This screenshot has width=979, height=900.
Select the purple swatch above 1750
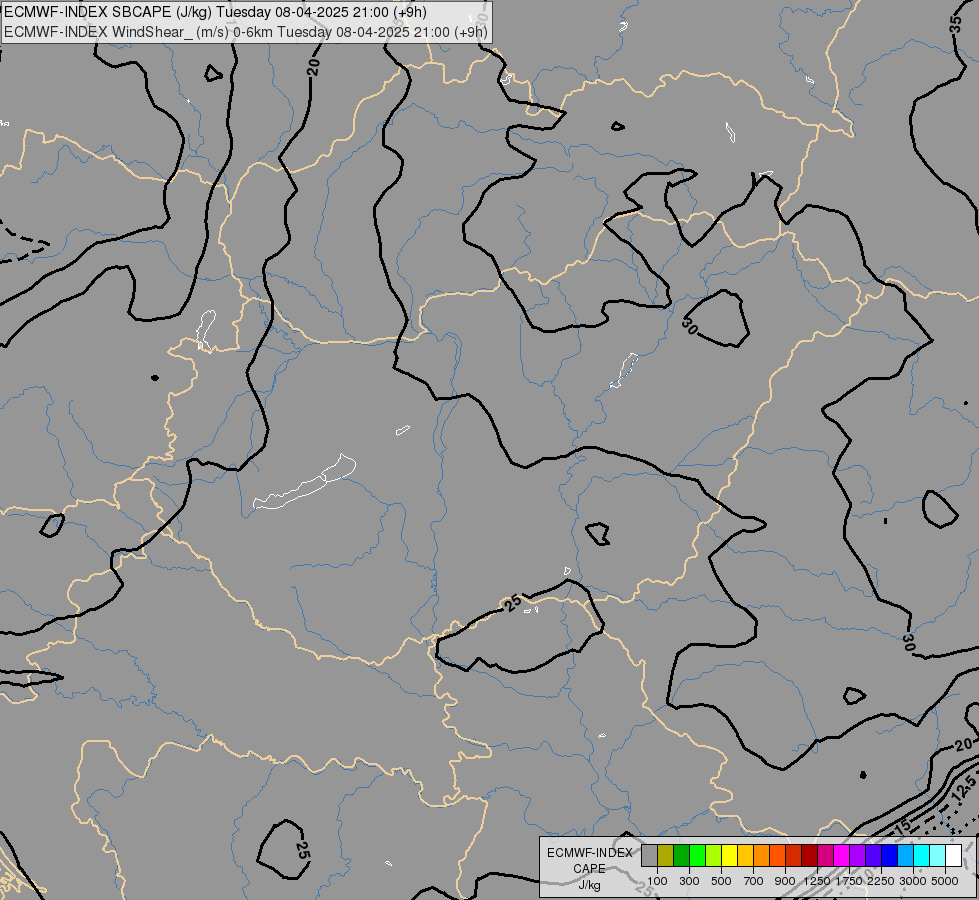(x=858, y=856)
